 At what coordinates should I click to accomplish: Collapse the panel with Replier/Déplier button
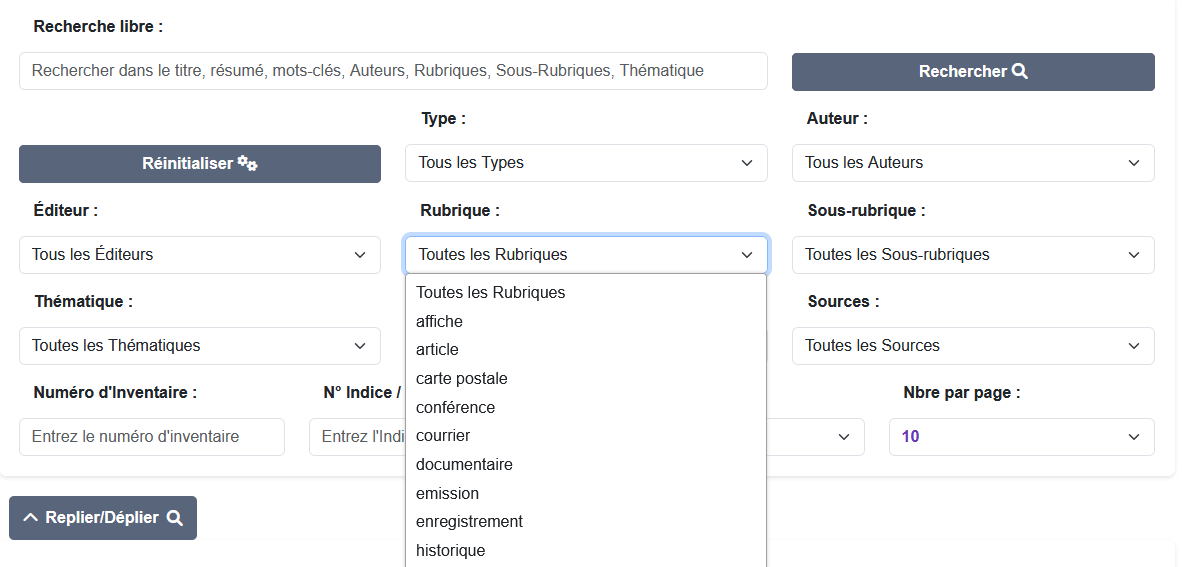[x=103, y=518]
